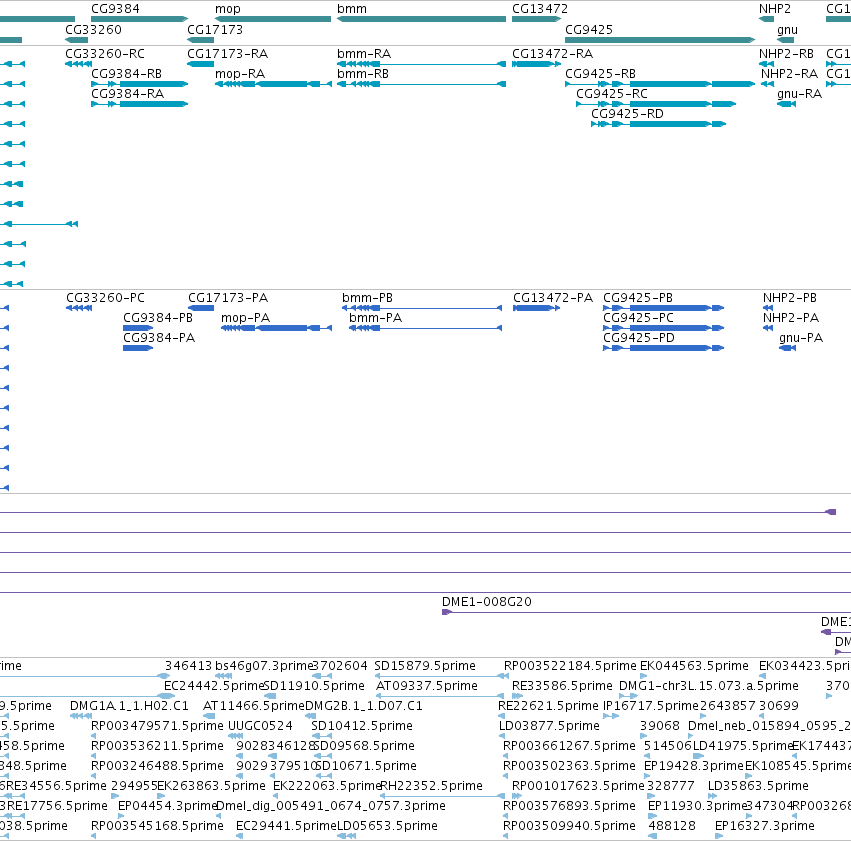Select the mop-RA transcript
Viewport: 851px width, 841px height.
tap(273, 84)
